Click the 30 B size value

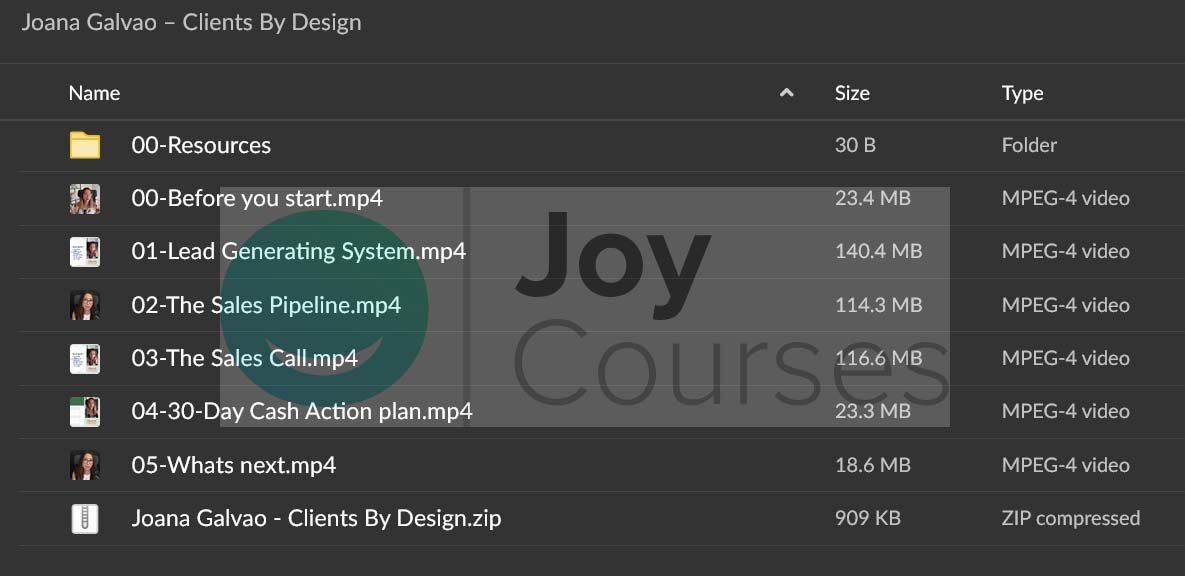(x=855, y=145)
